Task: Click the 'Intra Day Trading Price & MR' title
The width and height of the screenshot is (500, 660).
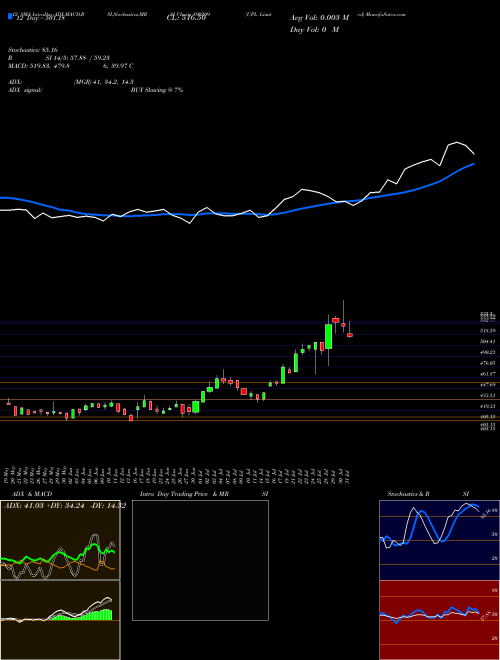Action: coord(184,494)
